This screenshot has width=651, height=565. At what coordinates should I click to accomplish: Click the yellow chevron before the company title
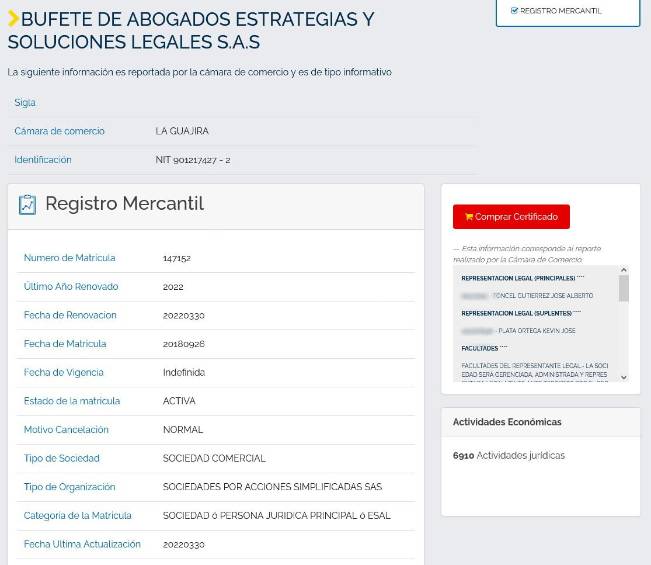[x=13, y=19]
